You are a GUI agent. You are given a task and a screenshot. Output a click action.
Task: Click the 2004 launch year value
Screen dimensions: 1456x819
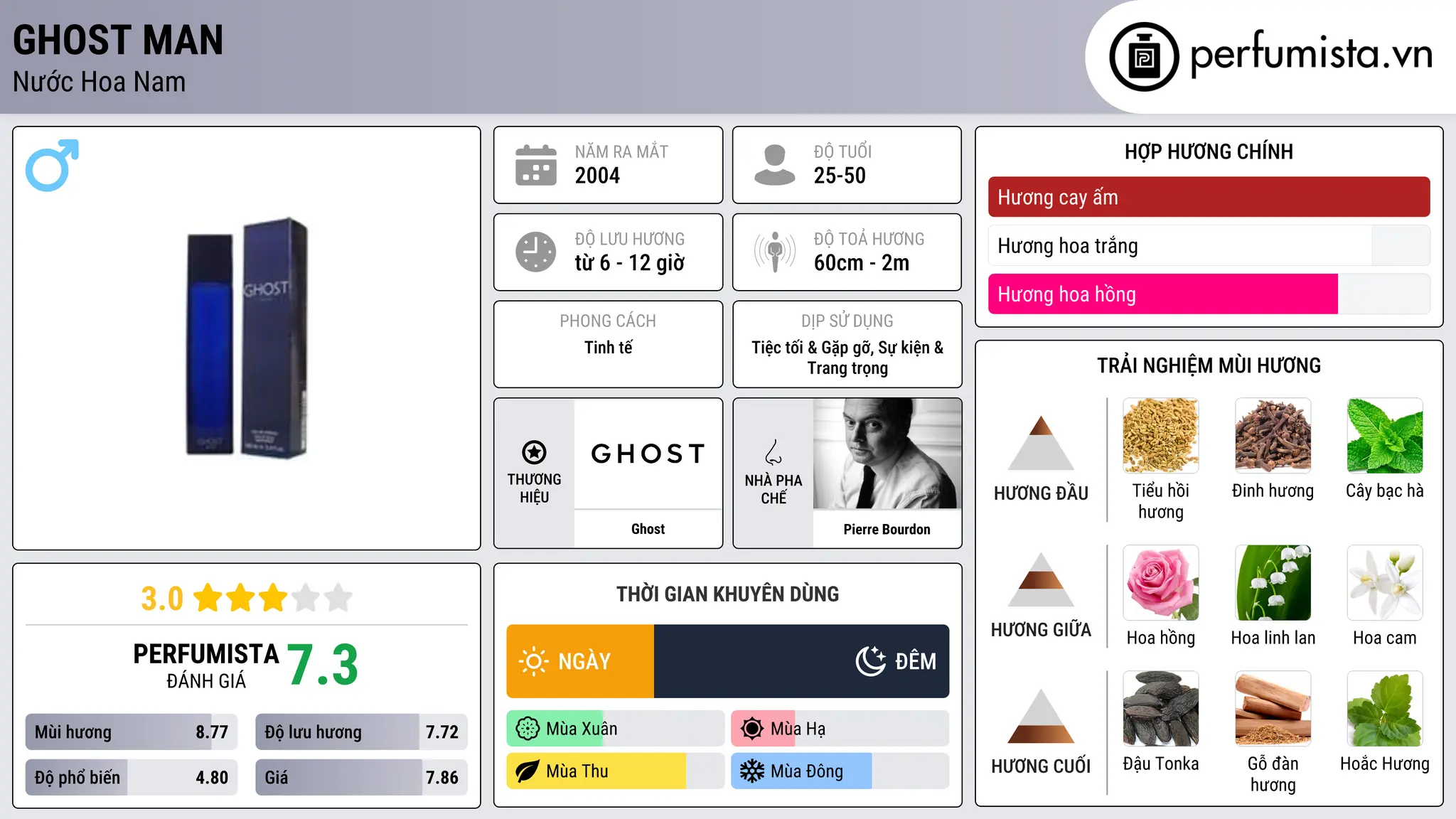[597, 176]
